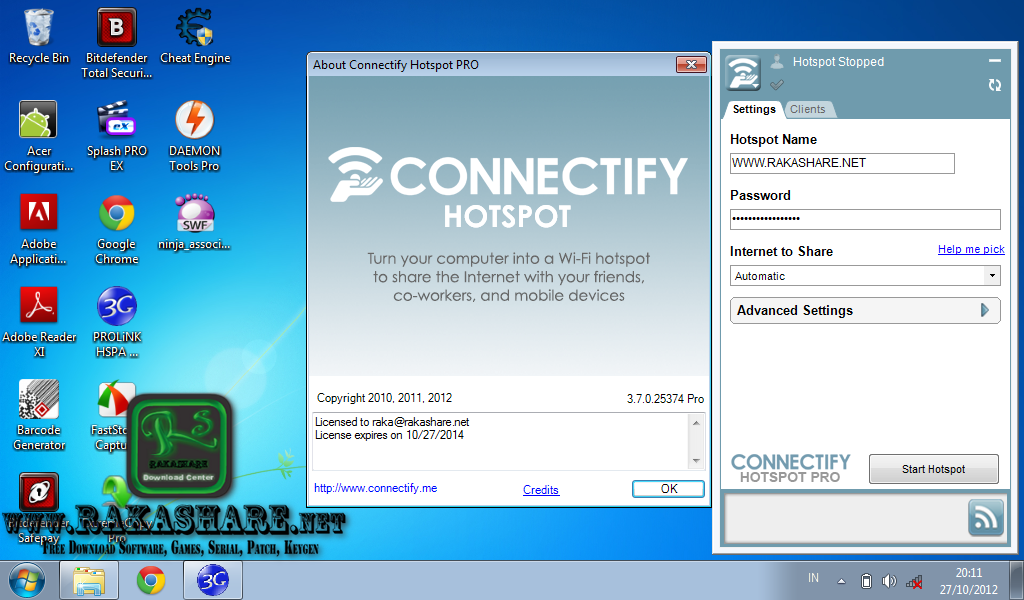Click the IN language indicator in taskbar
This screenshot has width=1024, height=600.
click(x=813, y=578)
